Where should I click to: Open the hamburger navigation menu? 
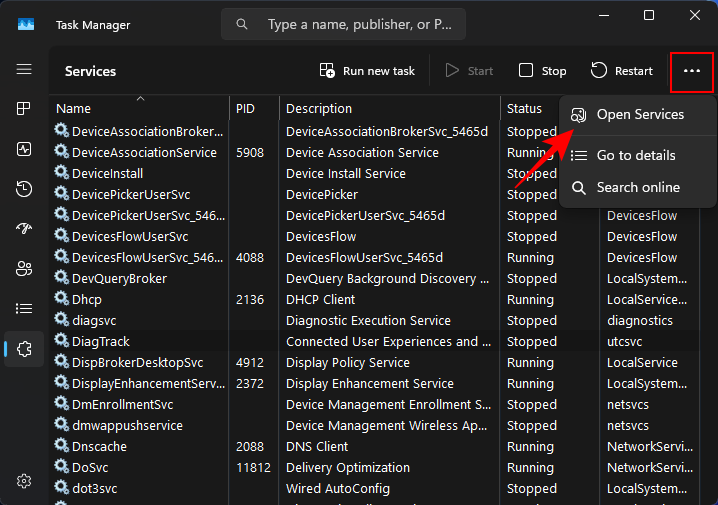click(24, 70)
